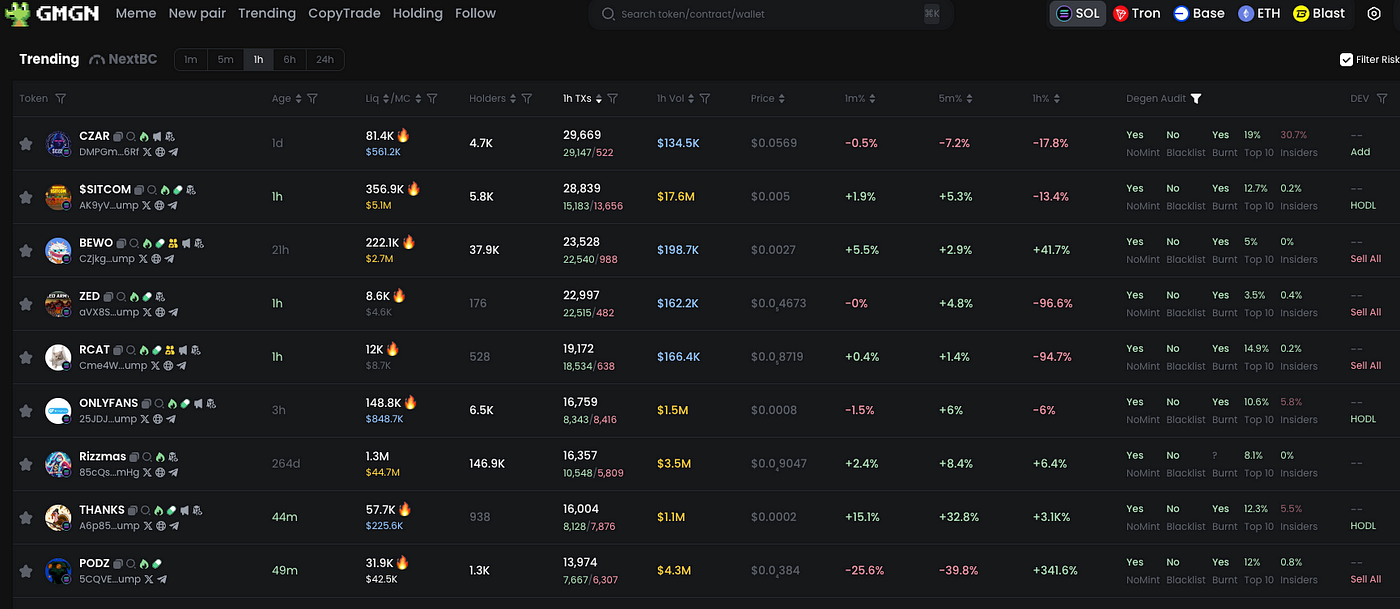
Task: Open $SITCOM's website globe icon
Action: point(159,205)
